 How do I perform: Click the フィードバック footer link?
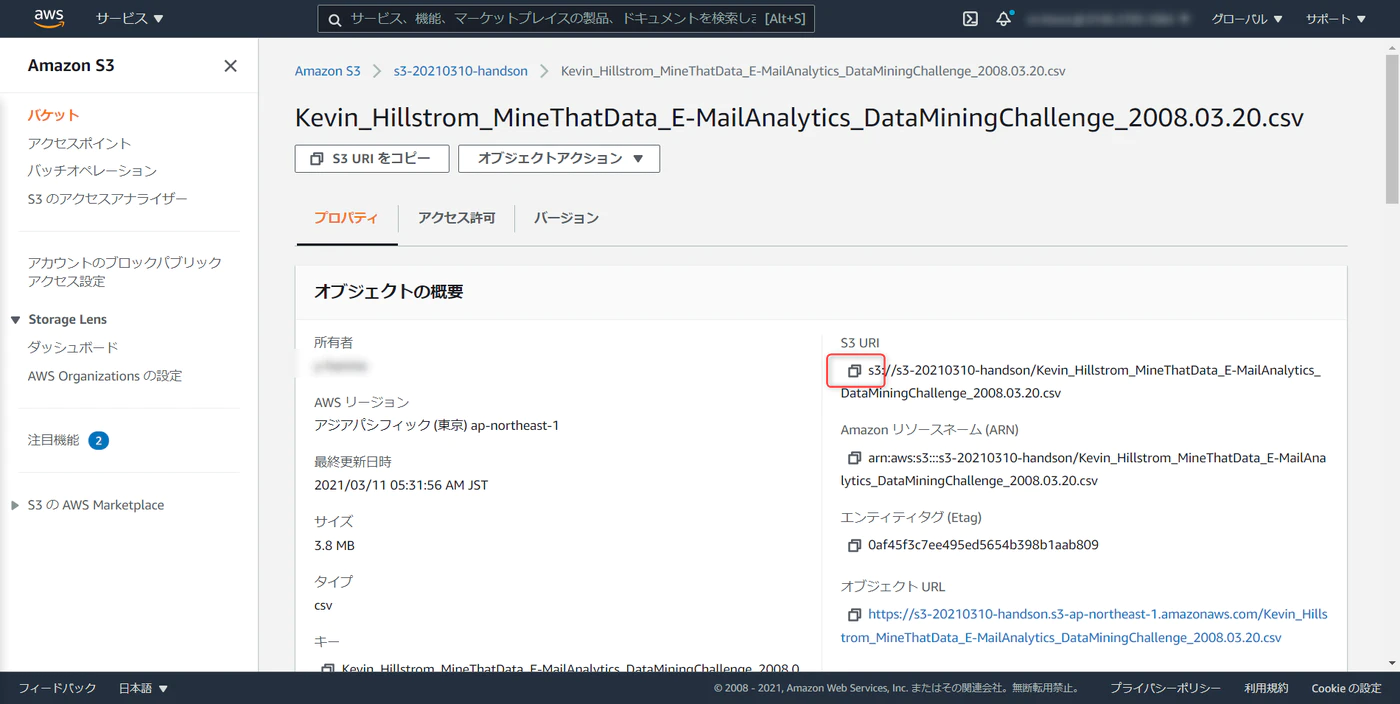click(x=57, y=688)
